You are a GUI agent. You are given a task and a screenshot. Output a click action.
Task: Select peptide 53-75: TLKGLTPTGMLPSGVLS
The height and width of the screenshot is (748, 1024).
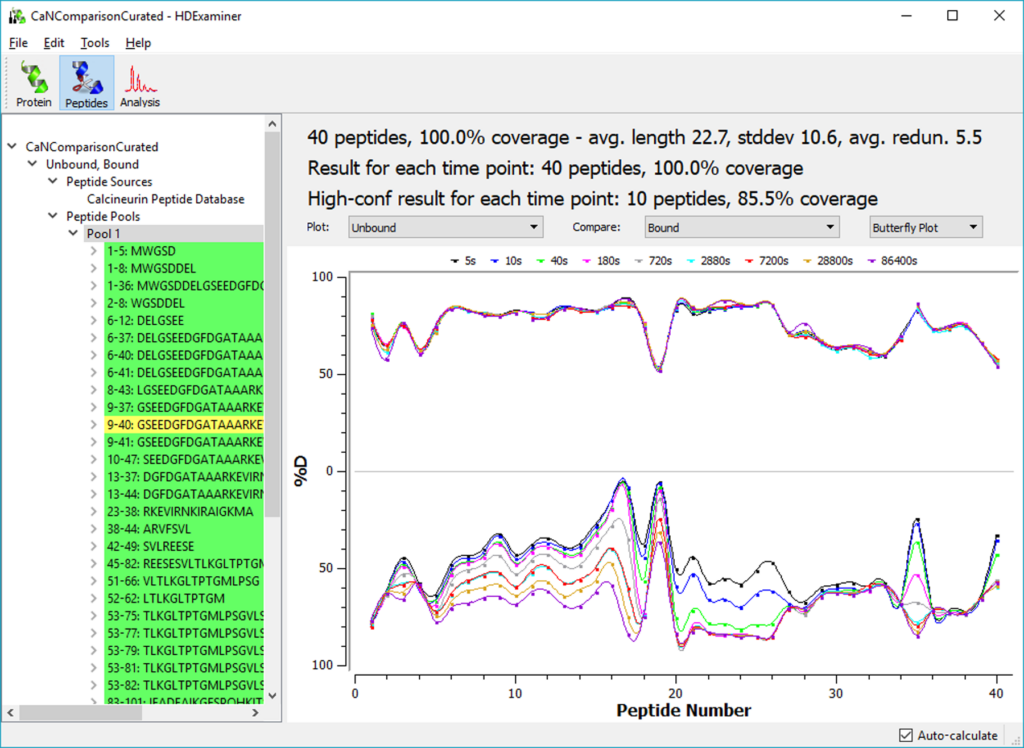point(184,615)
